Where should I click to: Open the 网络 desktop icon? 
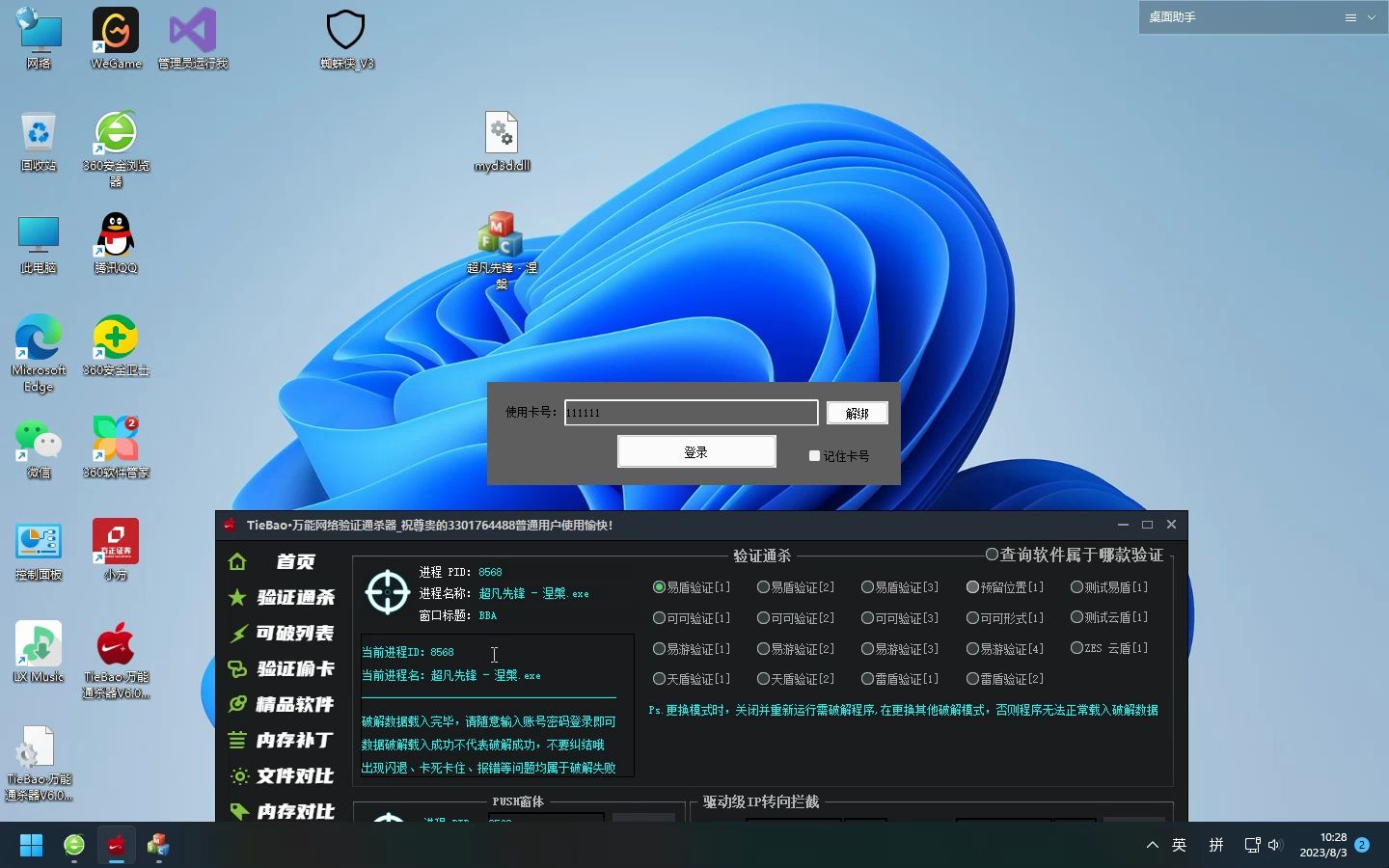click(x=39, y=39)
